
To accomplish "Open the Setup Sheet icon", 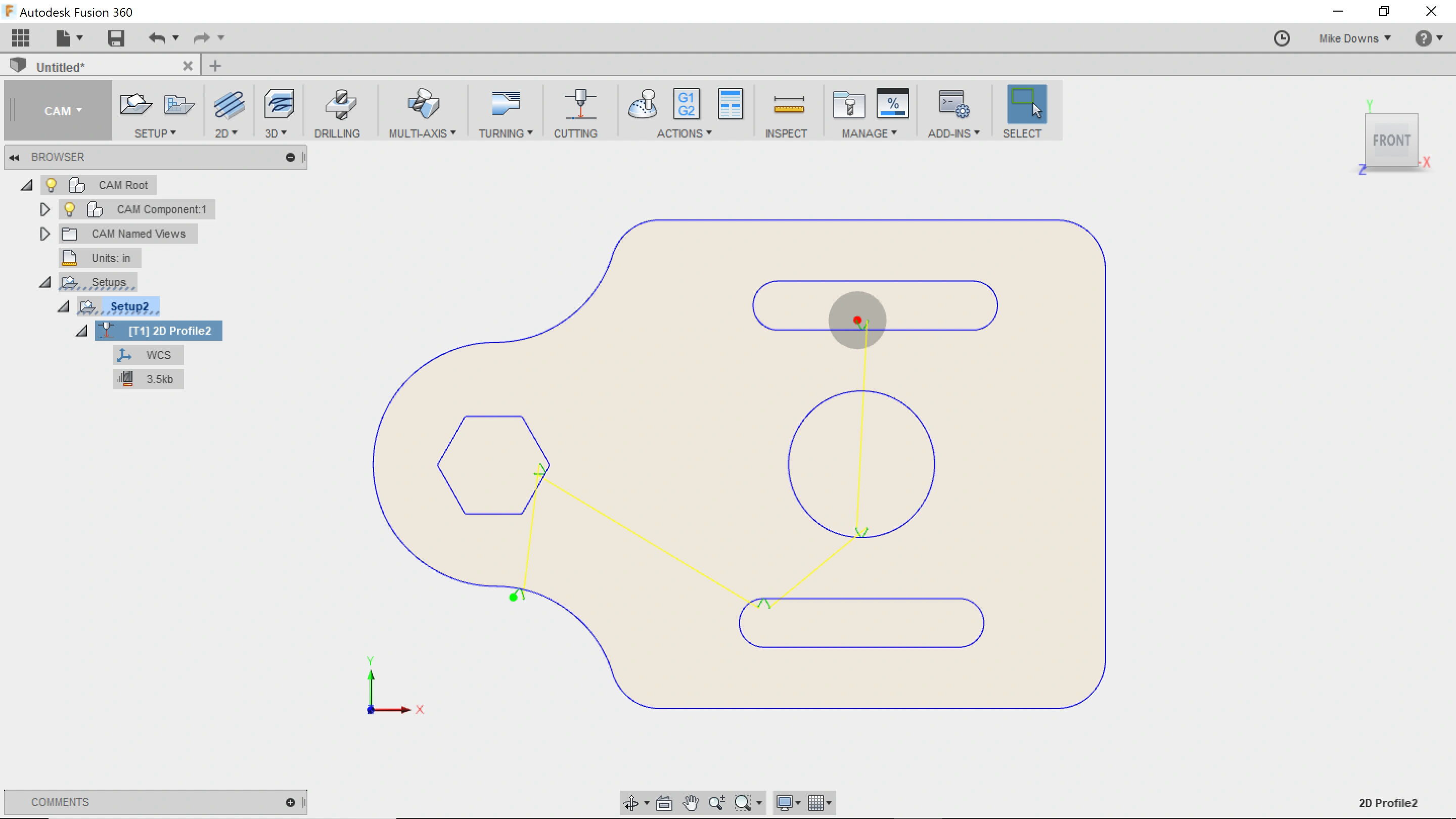I will 730,104.
